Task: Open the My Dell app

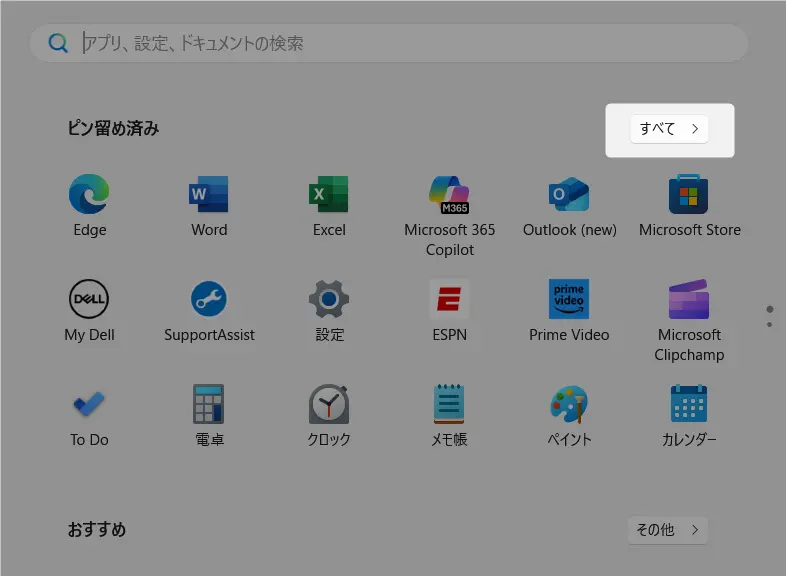Action: (x=89, y=310)
